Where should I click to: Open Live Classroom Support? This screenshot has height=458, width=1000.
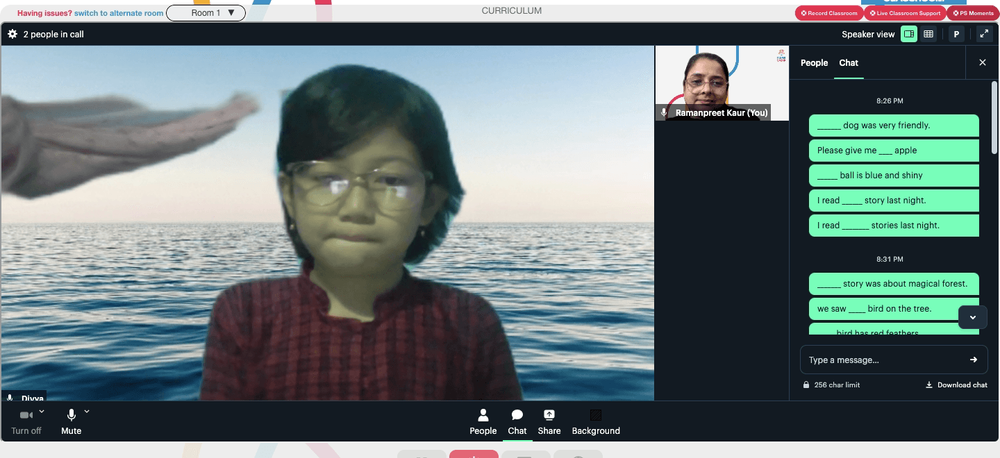(904, 13)
